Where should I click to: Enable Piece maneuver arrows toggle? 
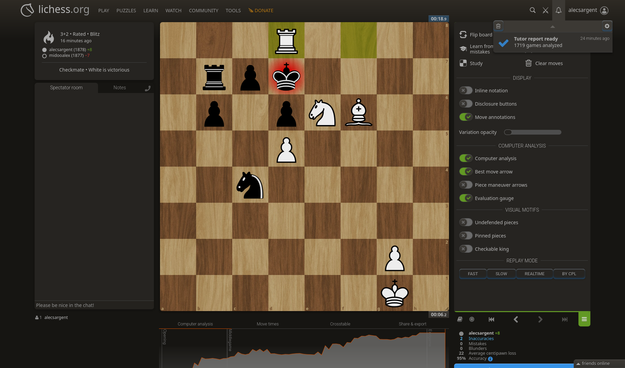point(466,185)
